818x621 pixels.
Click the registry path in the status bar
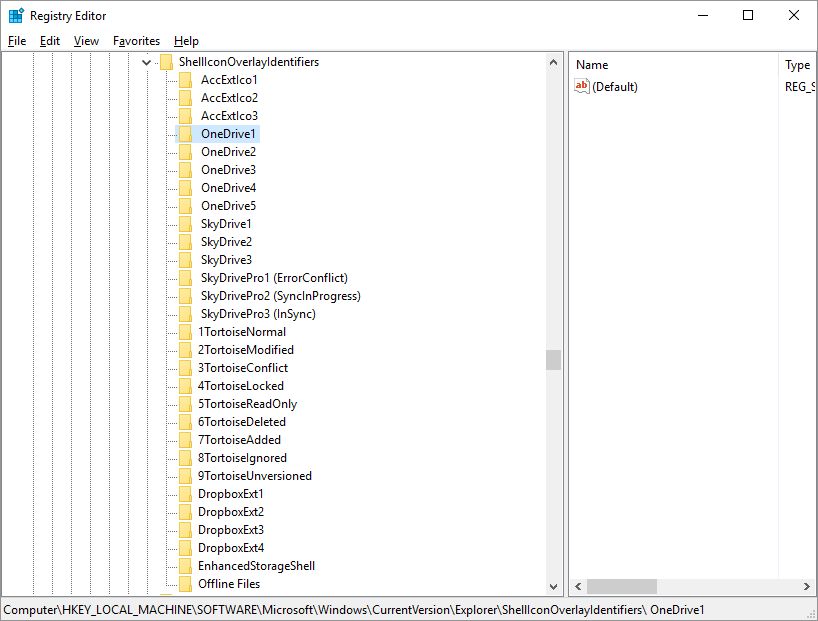click(x=354, y=610)
